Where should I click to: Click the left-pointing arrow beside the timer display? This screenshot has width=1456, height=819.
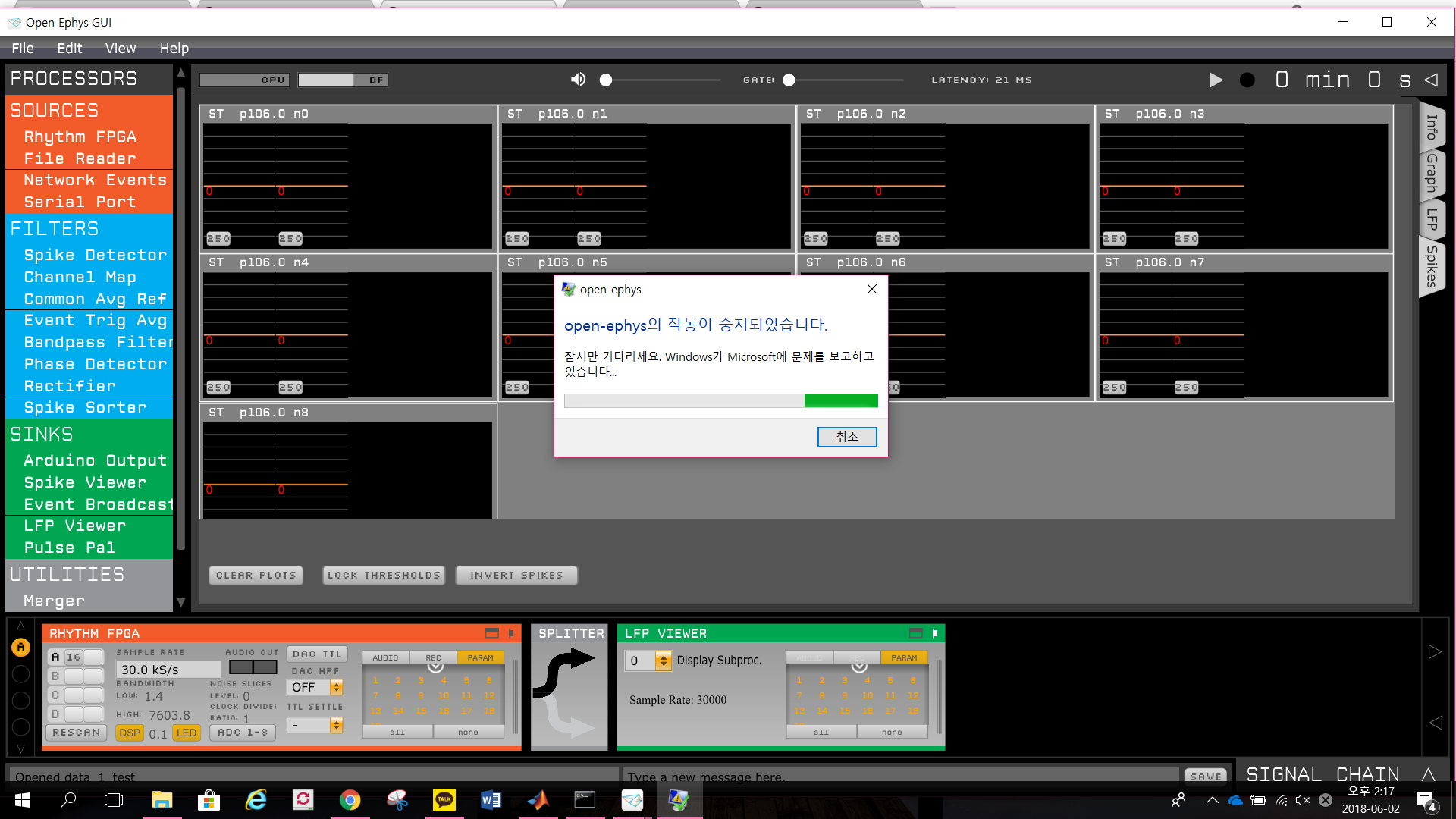pos(1432,80)
